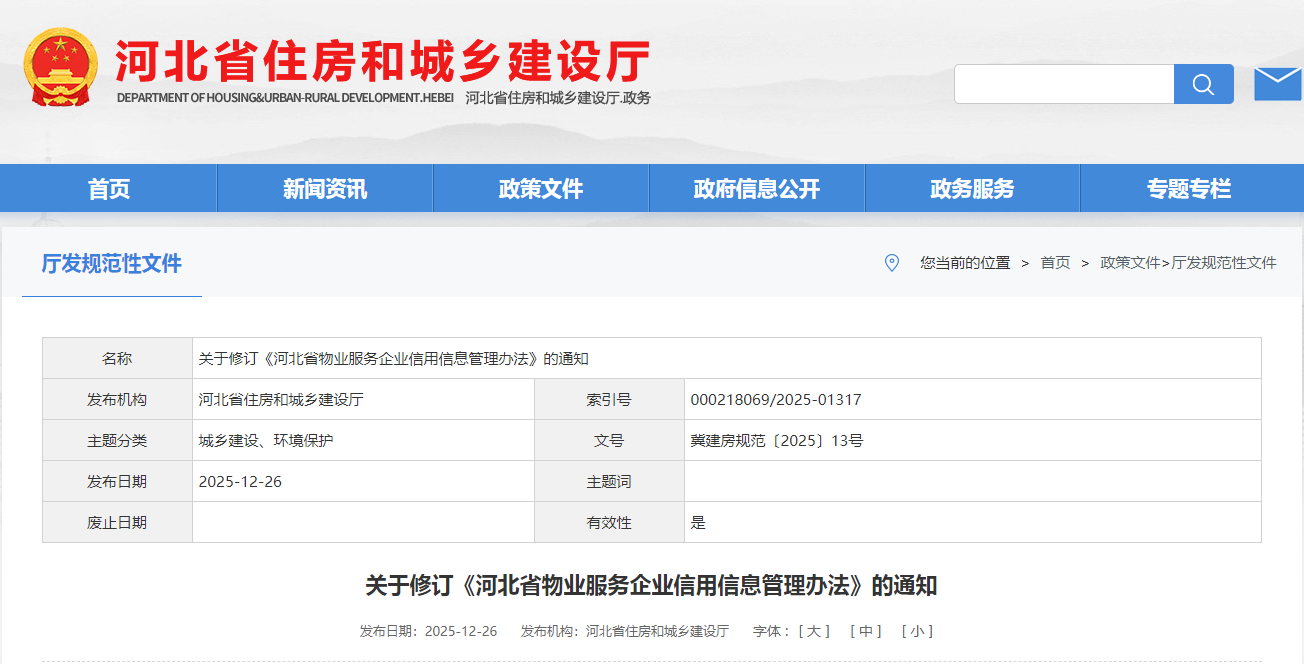Click the trailing 厅发规范性文件 breadcrumb link
Screen dimensions: 1304x664
pyautogui.click(x=1224, y=263)
